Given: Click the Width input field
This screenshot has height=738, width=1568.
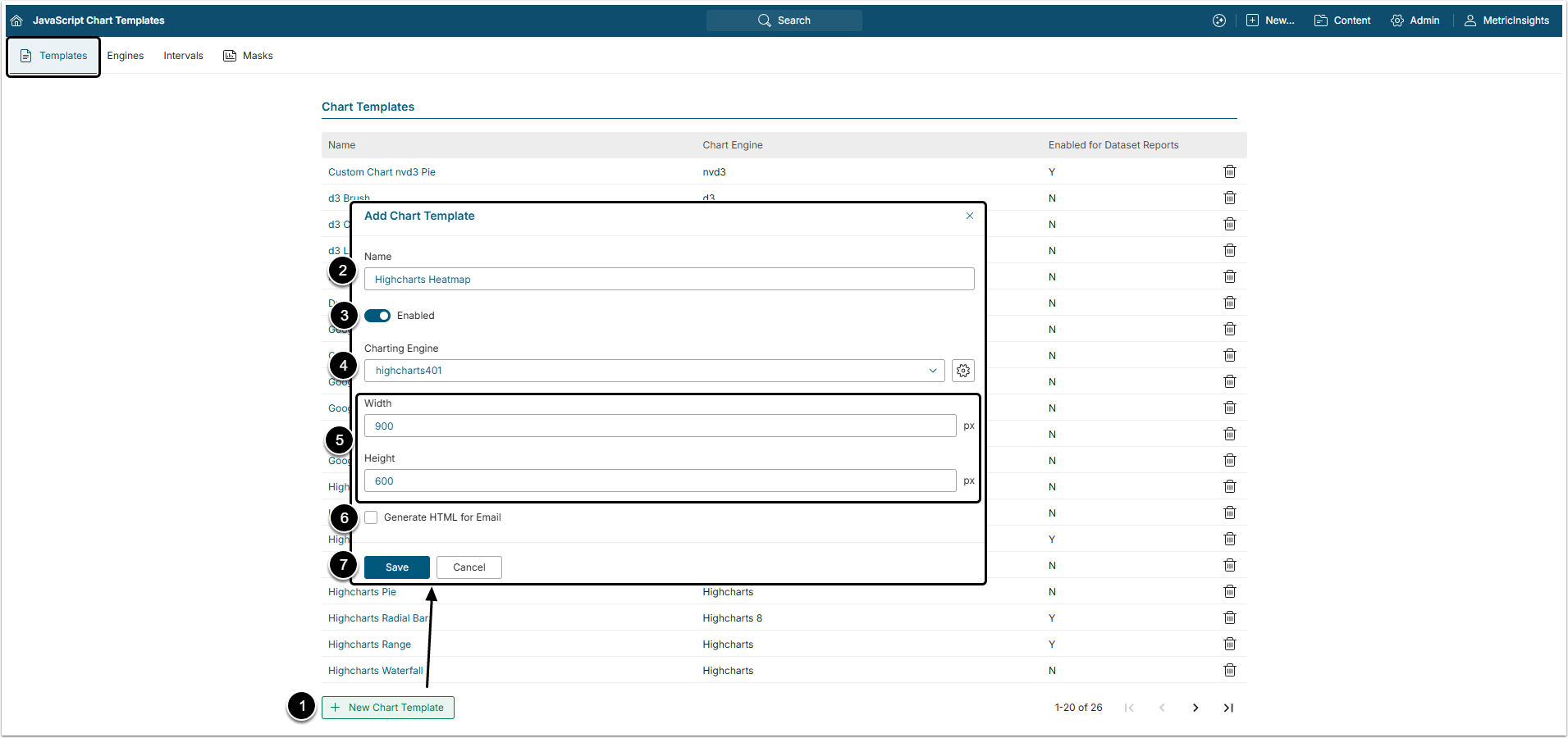Looking at the screenshot, I should [x=660, y=426].
